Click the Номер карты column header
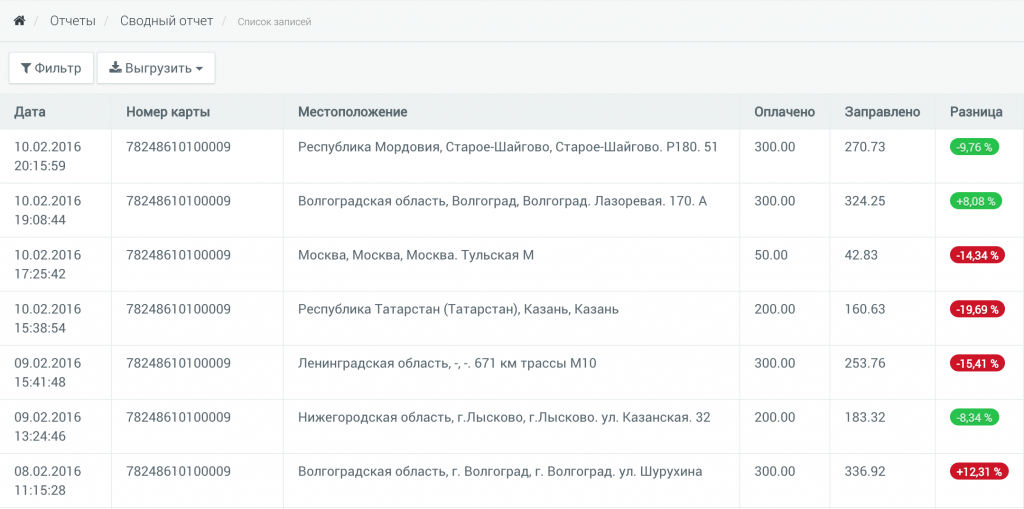 click(168, 112)
